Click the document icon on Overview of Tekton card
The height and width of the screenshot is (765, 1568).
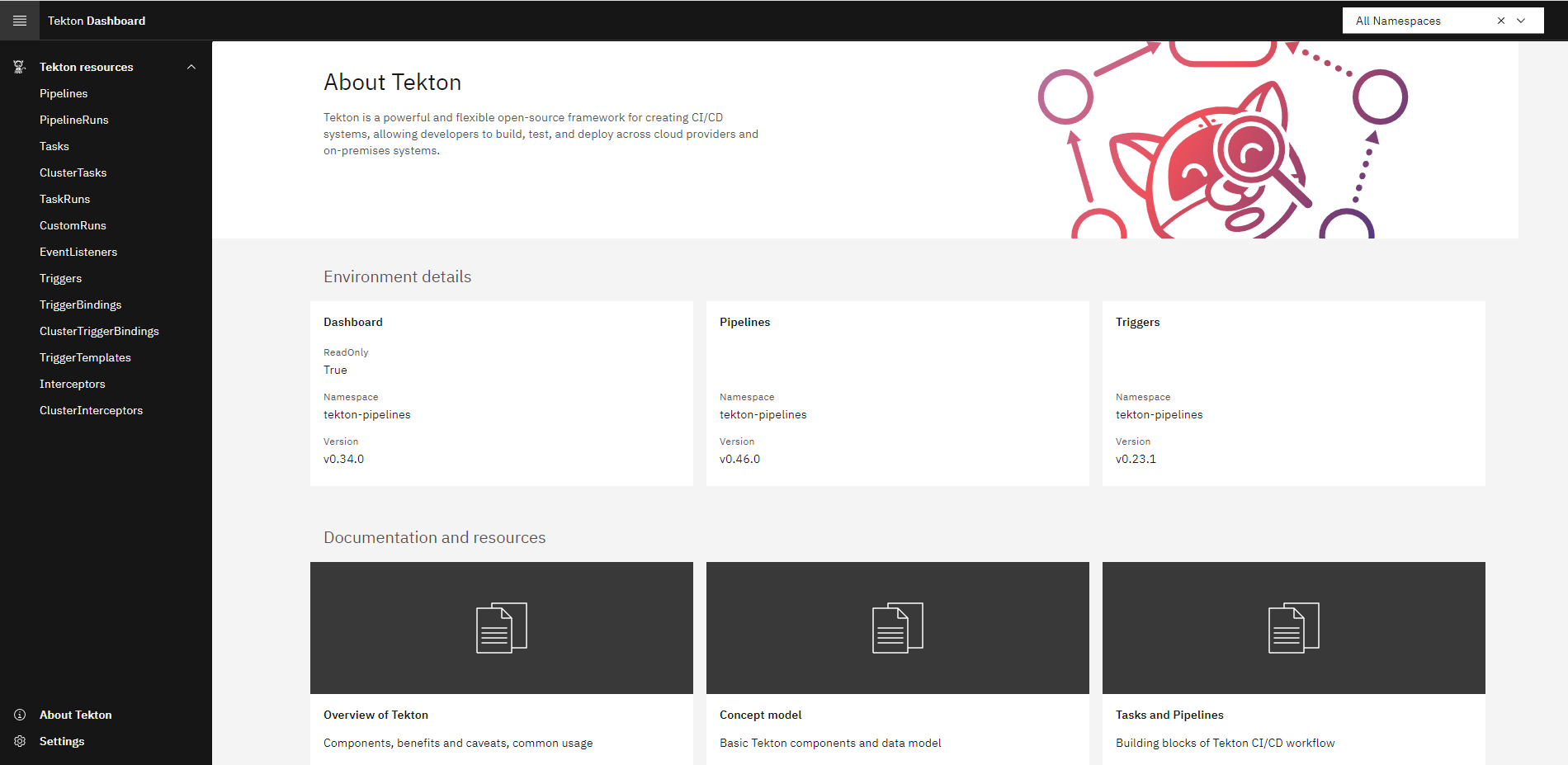coord(501,627)
